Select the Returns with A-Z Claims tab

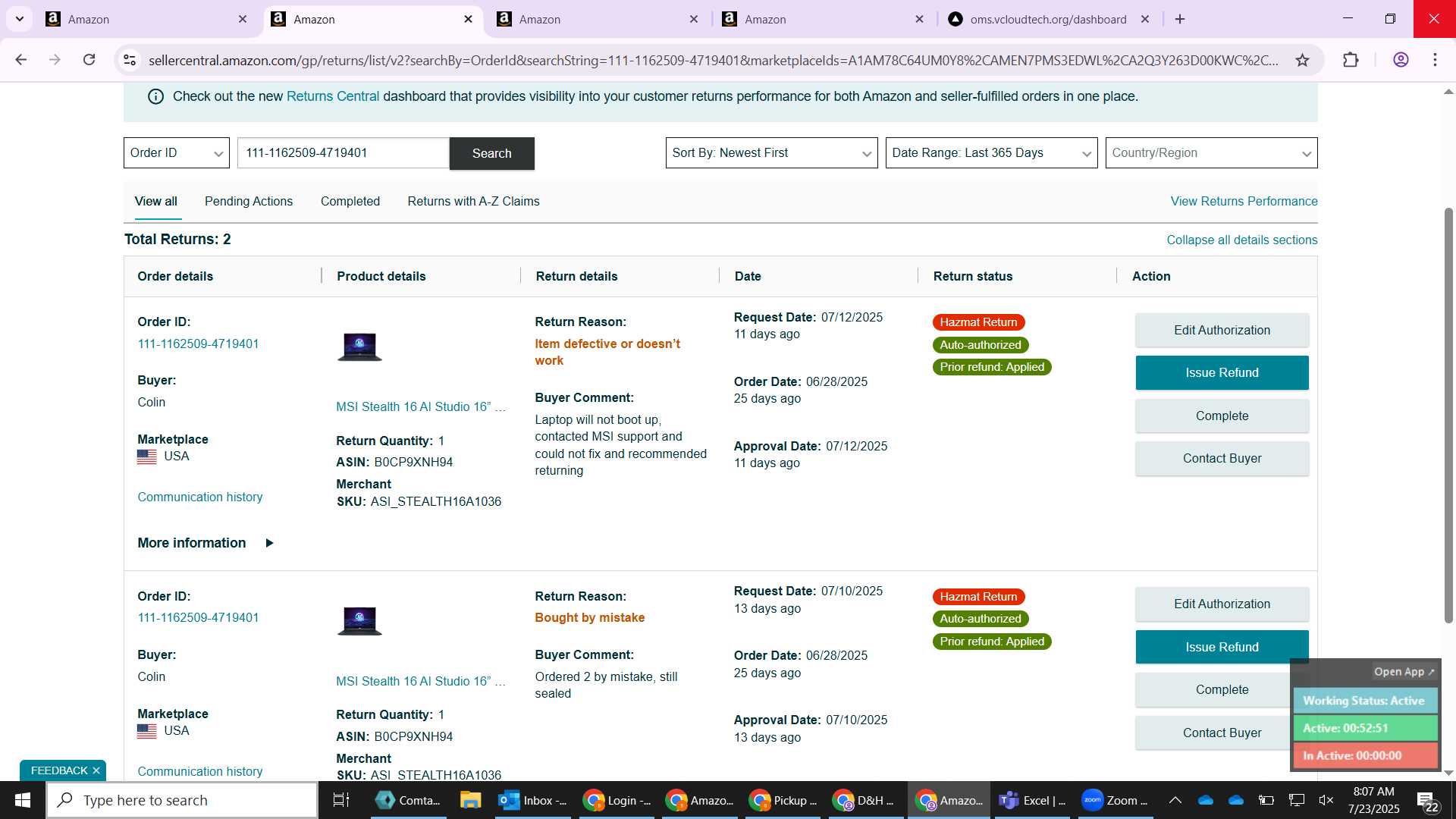pyautogui.click(x=473, y=201)
